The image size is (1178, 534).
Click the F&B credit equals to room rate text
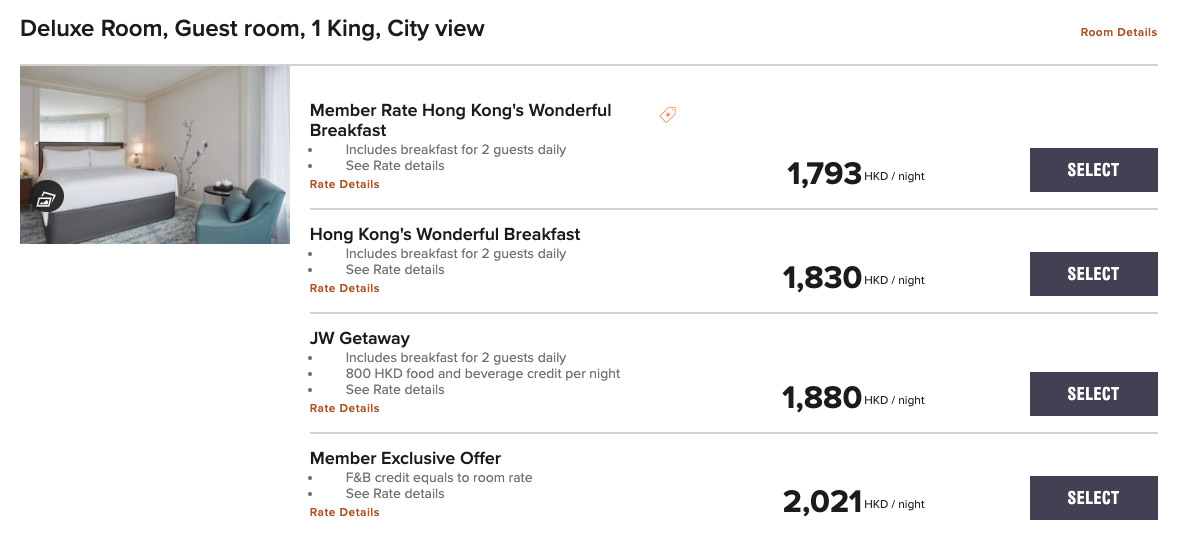point(439,478)
